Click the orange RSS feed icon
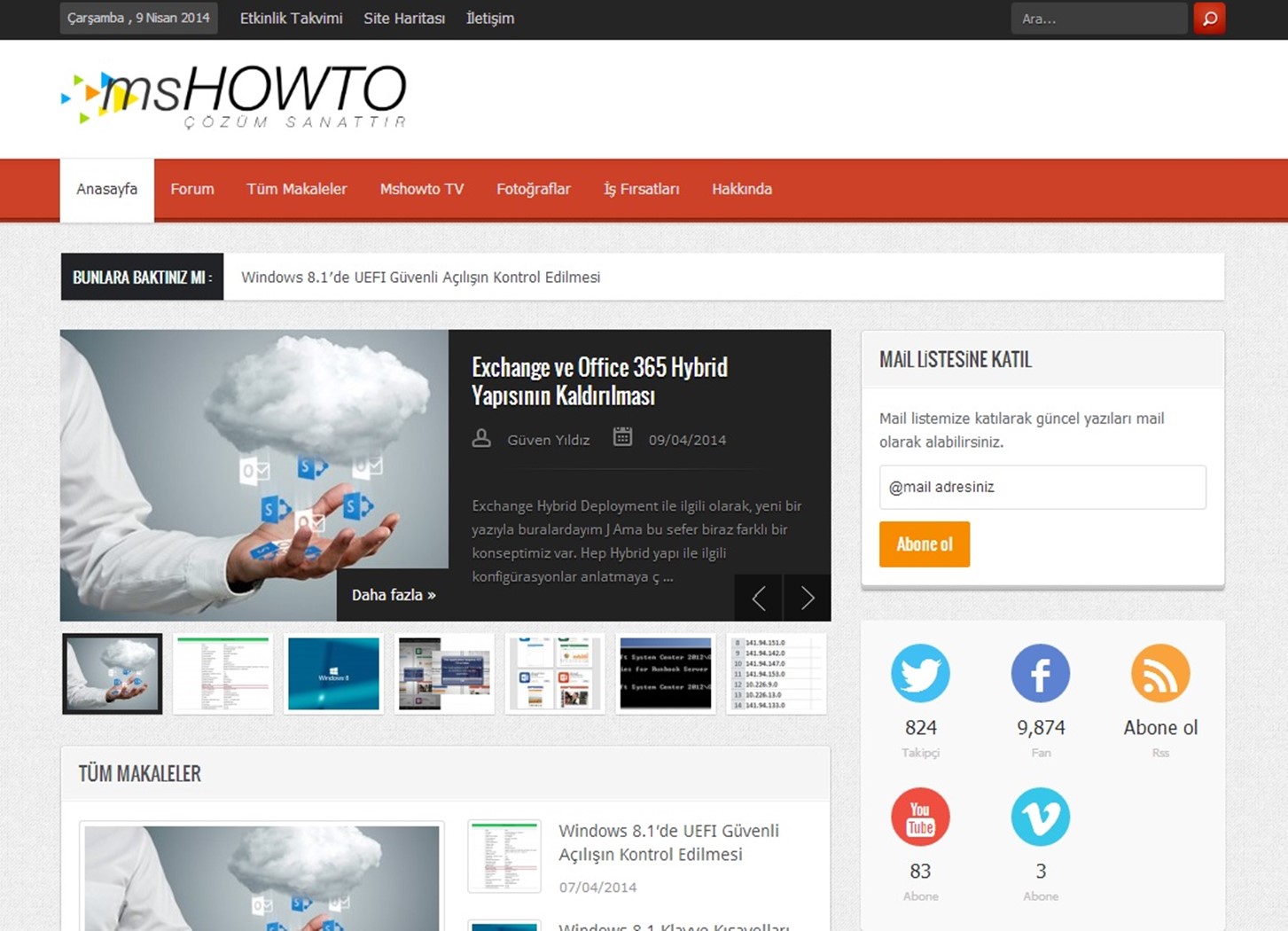Viewport: 1288px width, 931px height. pos(1160,673)
